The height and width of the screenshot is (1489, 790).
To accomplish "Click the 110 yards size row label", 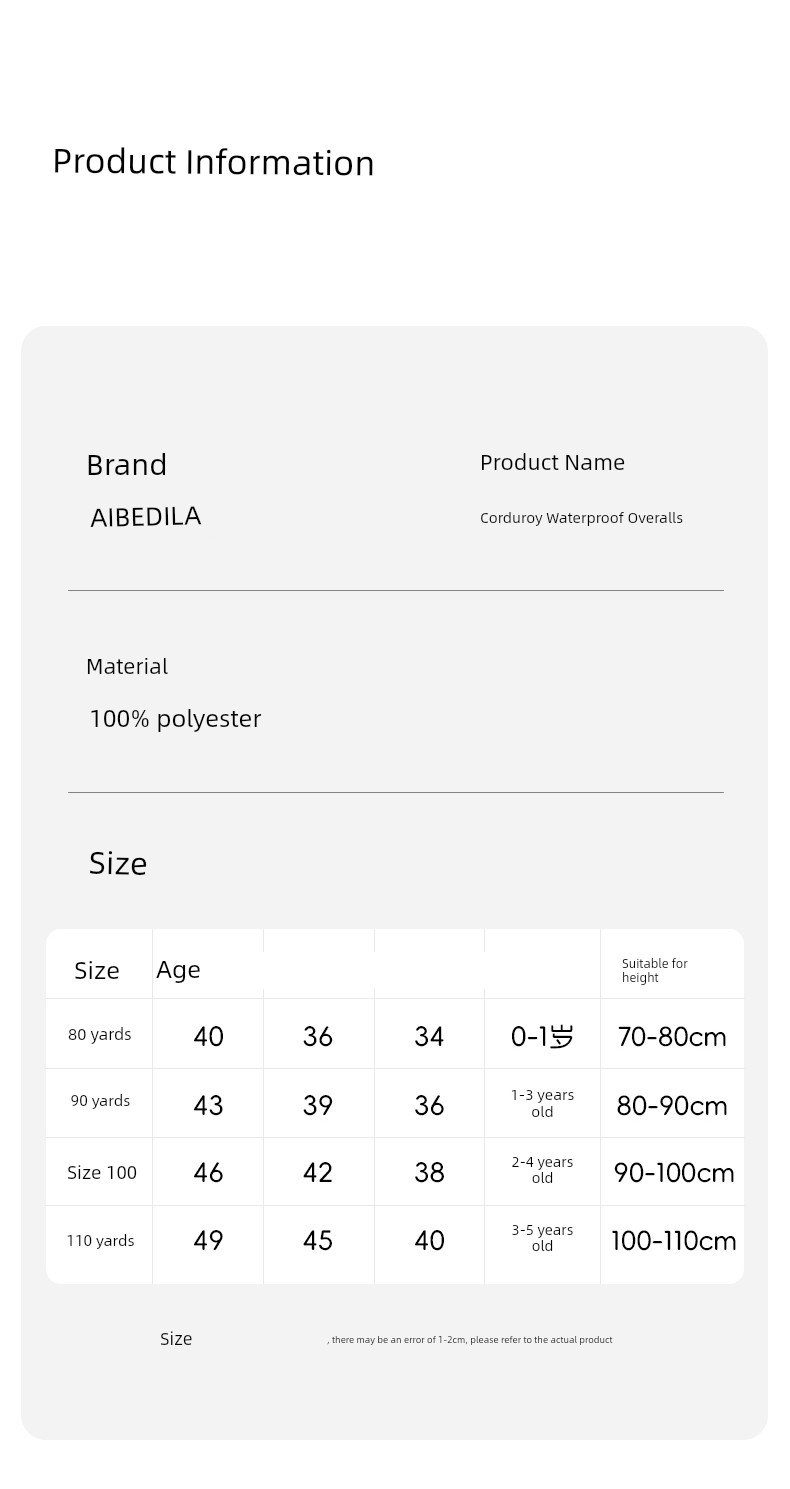I will [x=100, y=1240].
